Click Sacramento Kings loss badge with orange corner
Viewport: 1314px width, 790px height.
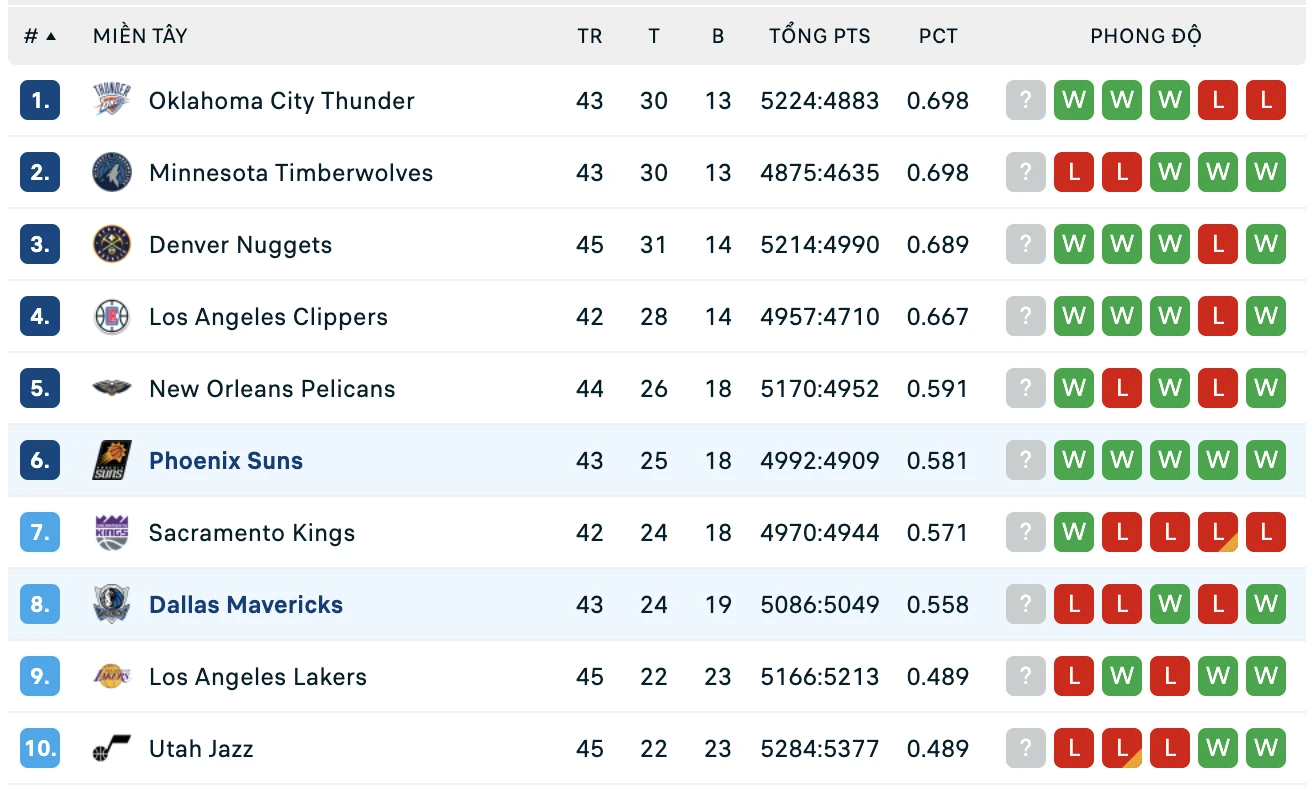(x=1218, y=532)
